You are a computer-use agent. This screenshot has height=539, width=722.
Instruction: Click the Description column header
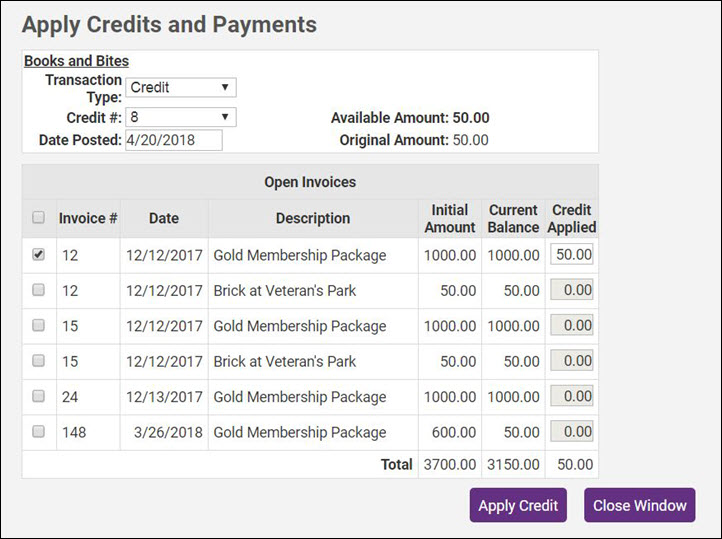pos(313,218)
